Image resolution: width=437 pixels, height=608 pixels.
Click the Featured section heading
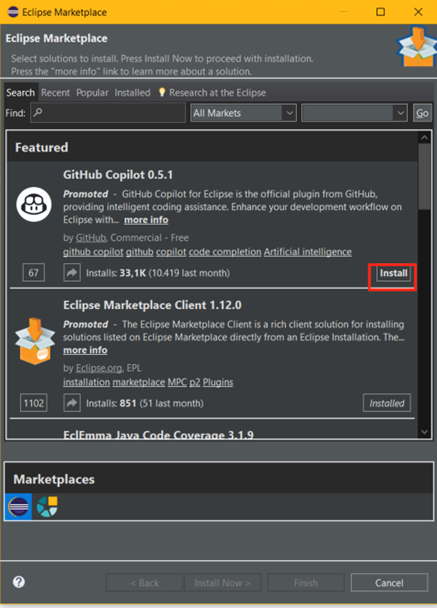point(41,147)
